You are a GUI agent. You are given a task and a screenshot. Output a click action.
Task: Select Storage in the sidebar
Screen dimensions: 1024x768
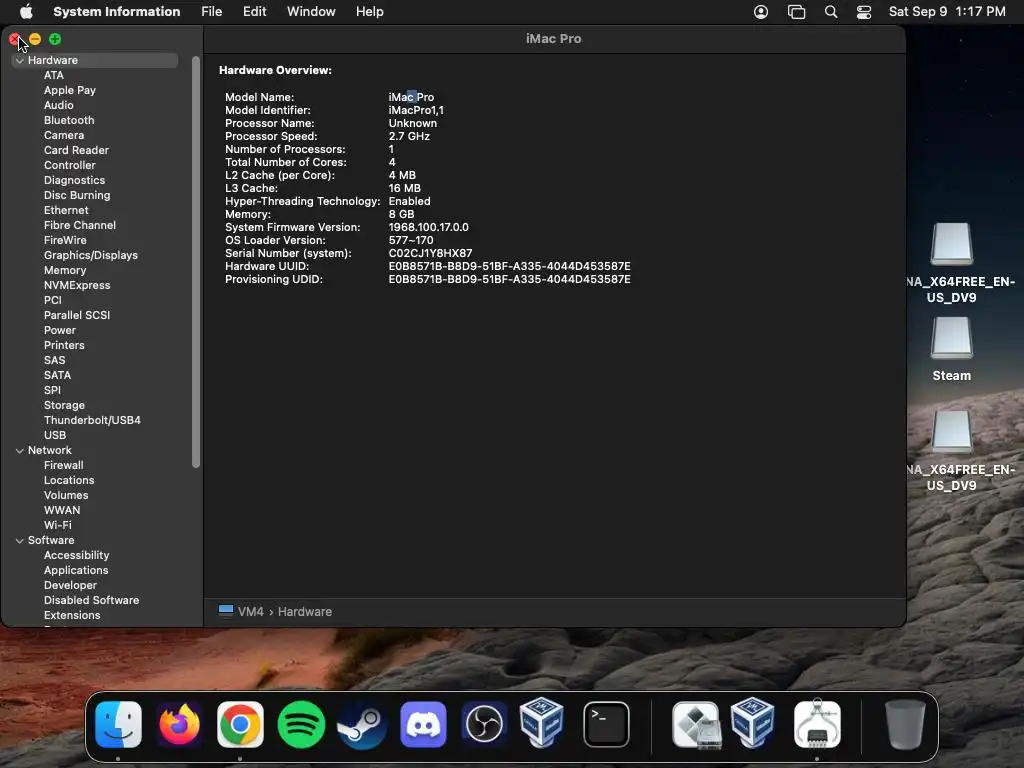(64, 406)
